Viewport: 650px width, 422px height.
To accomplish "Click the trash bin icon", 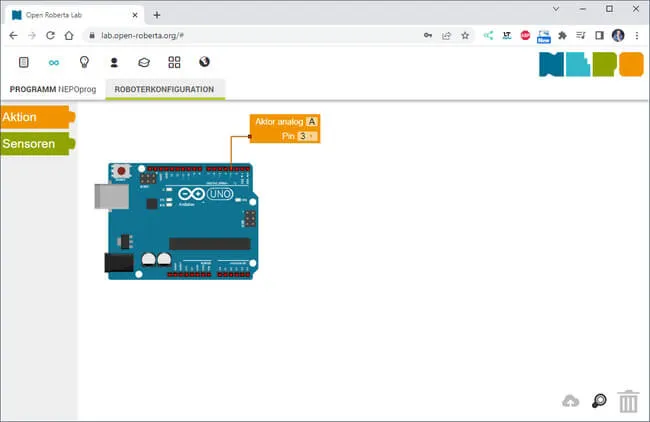I will pos(628,401).
